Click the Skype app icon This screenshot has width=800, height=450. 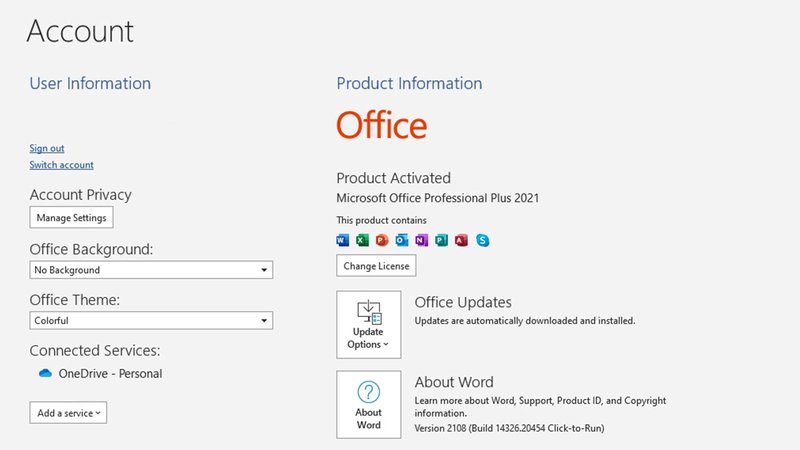pos(483,240)
